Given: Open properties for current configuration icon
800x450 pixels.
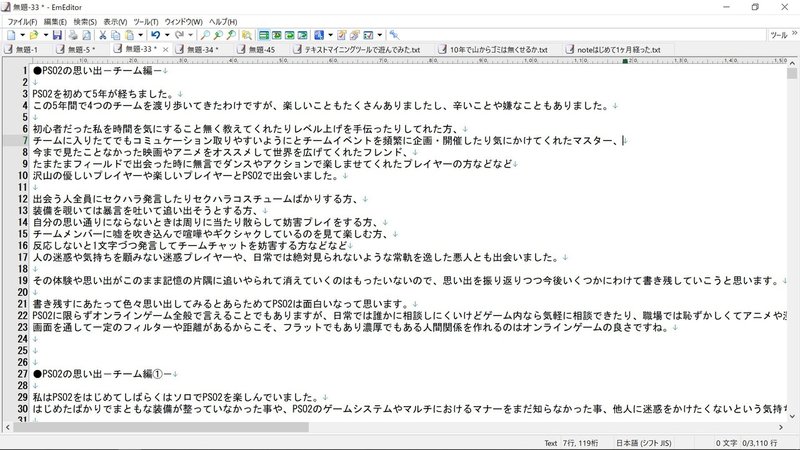Looking at the screenshot, I should 342,35.
